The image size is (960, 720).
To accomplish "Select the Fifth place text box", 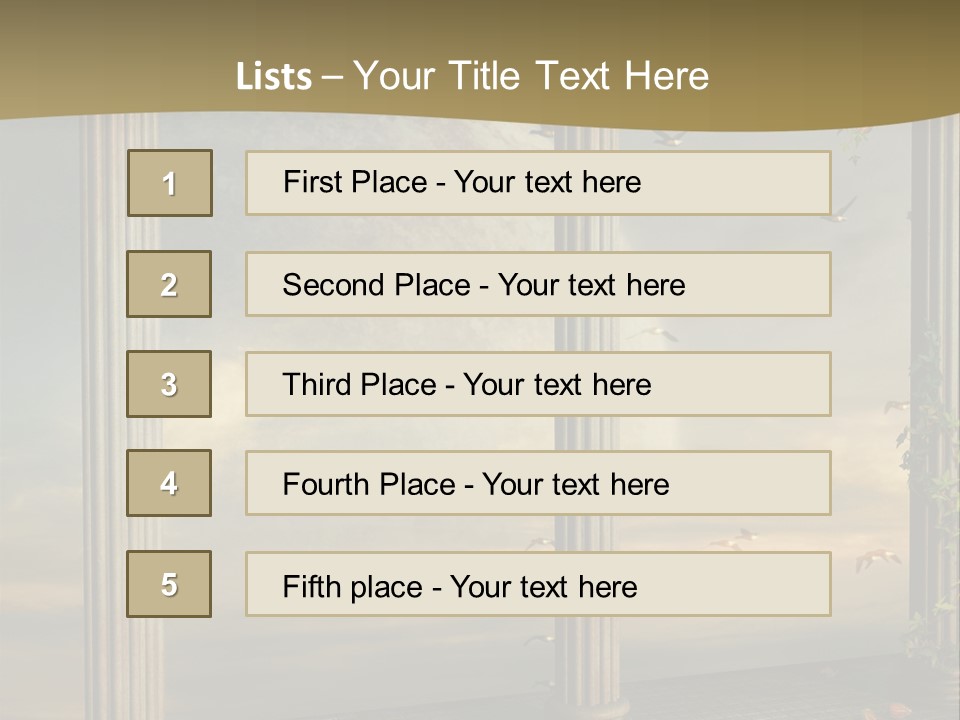I will 538,584.
